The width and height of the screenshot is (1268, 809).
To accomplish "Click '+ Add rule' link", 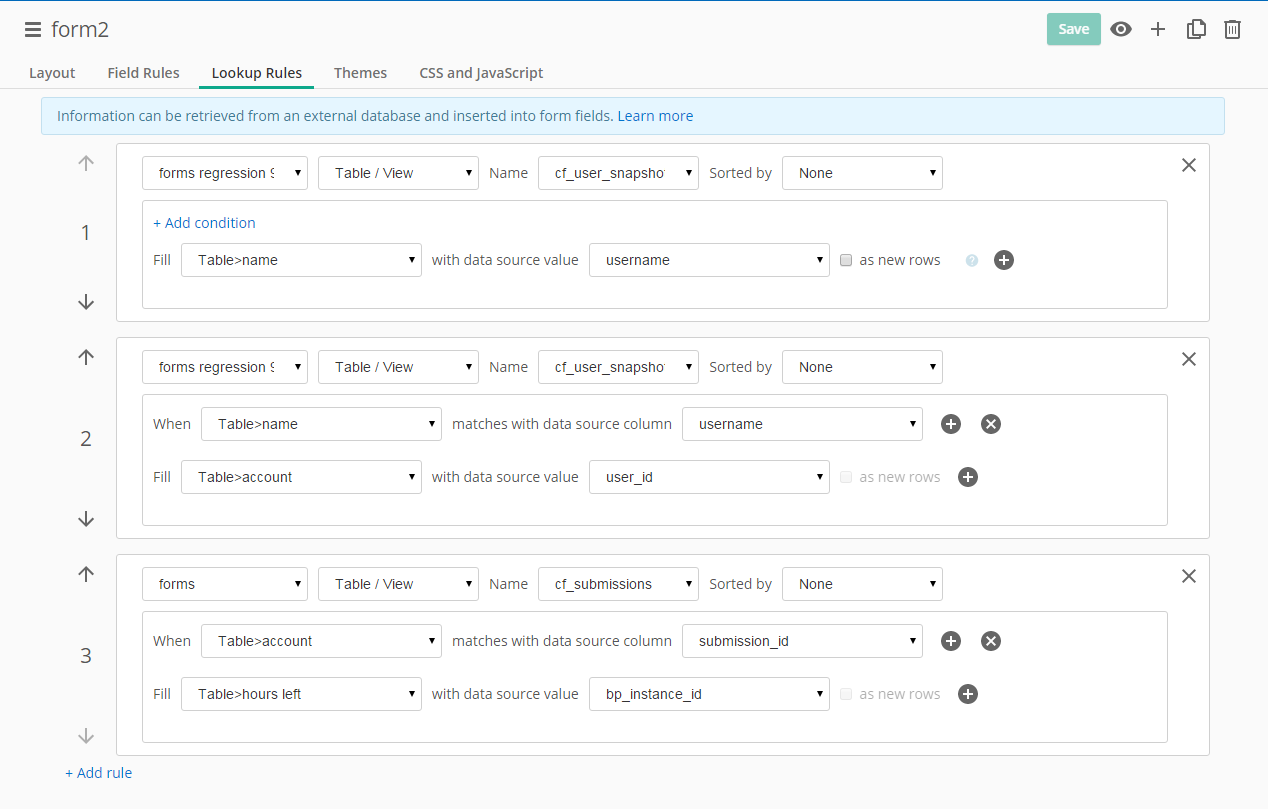I will [x=98, y=773].
